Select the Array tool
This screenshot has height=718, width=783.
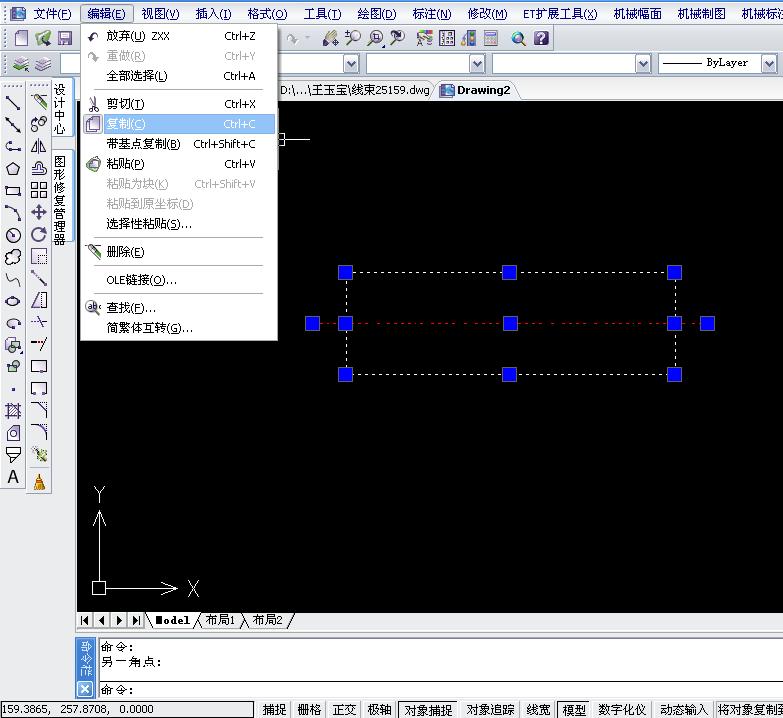click(x=39, y=190)
